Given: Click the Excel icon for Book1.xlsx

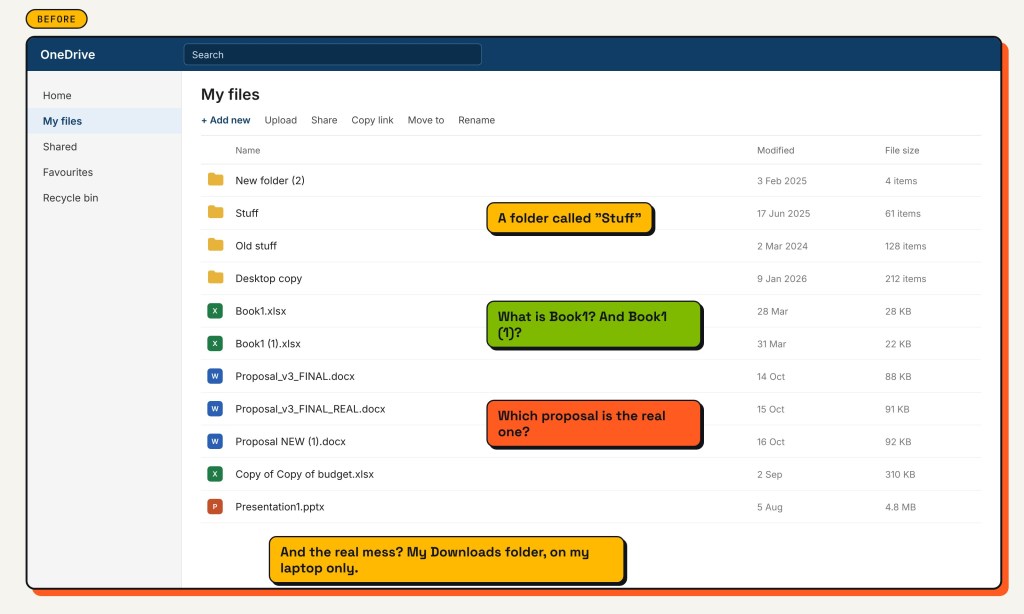Looking at the screenshot, I should tap(215, 311).
